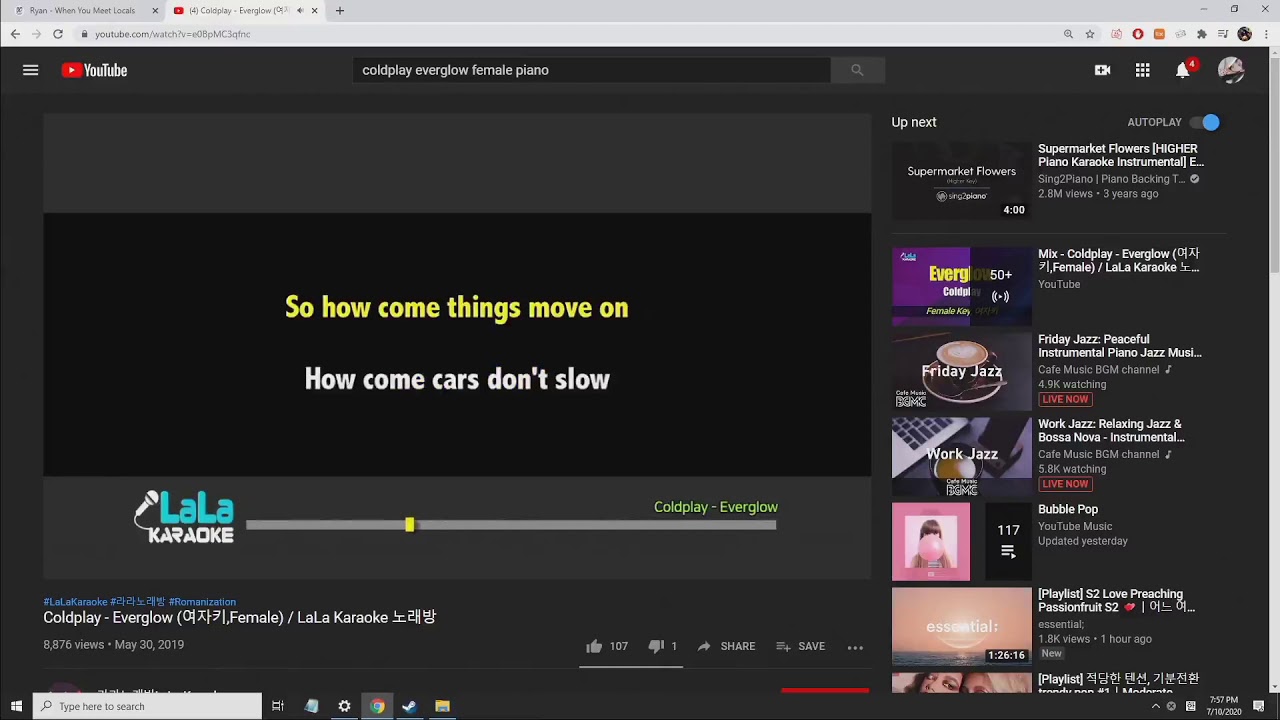This screenshot has width=1280, height=720.
Task: Open the #Romanization hashtag link
Action: coord(202,602)
